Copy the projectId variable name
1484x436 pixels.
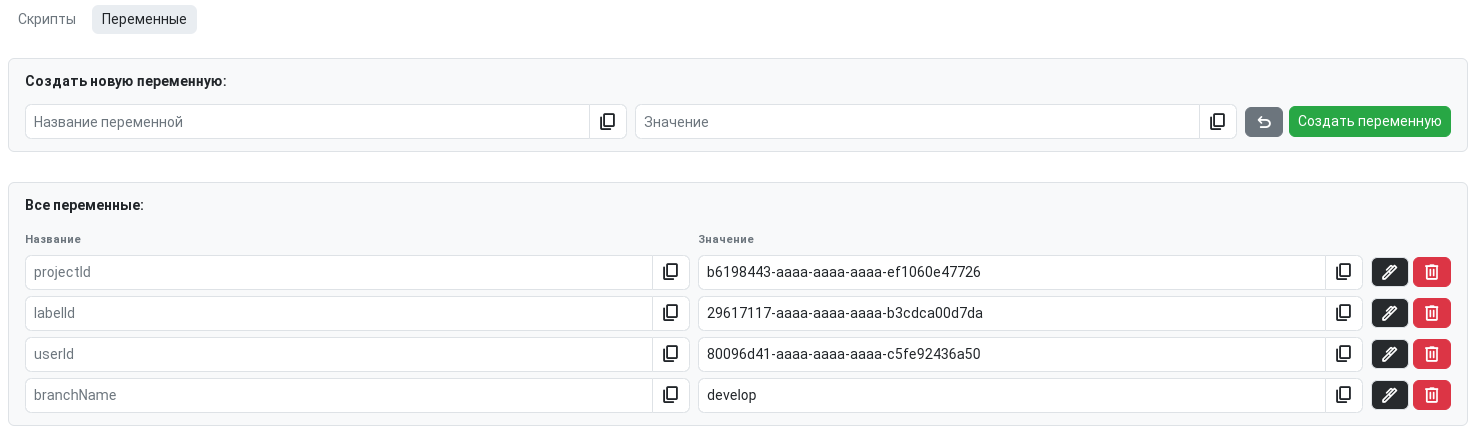[671, 272]
